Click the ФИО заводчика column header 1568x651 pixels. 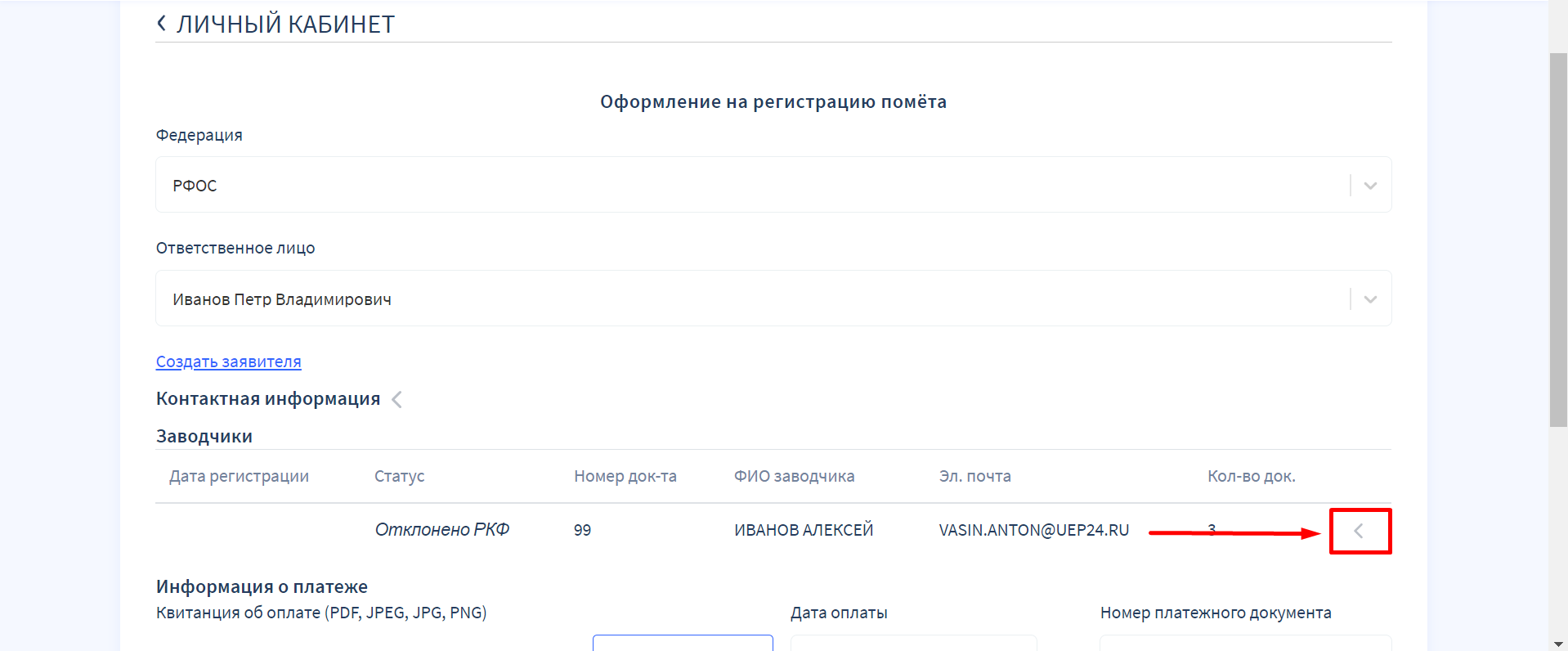point(794,476)
